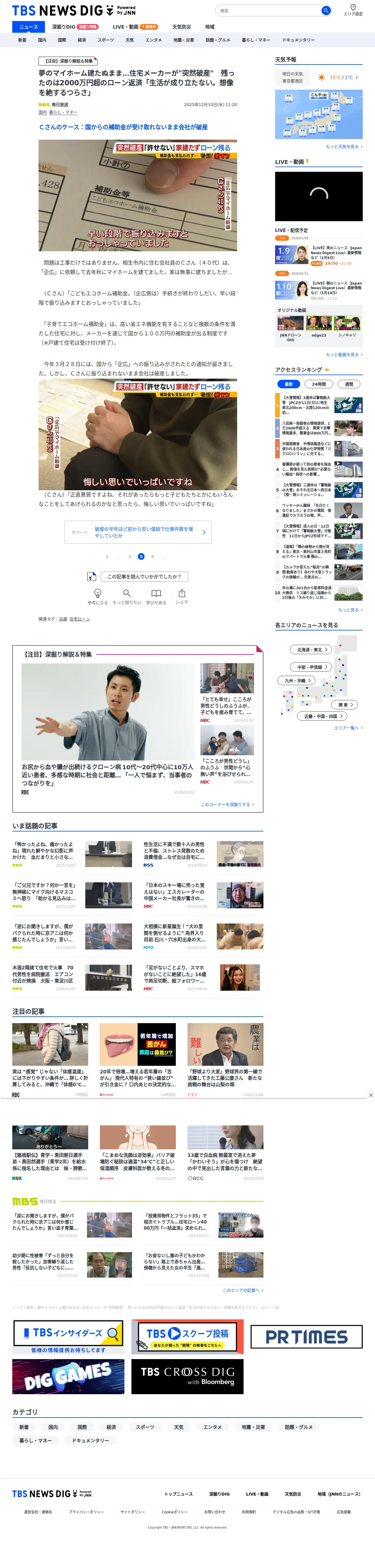Click the このコーナーを深掘りする link

228,805
